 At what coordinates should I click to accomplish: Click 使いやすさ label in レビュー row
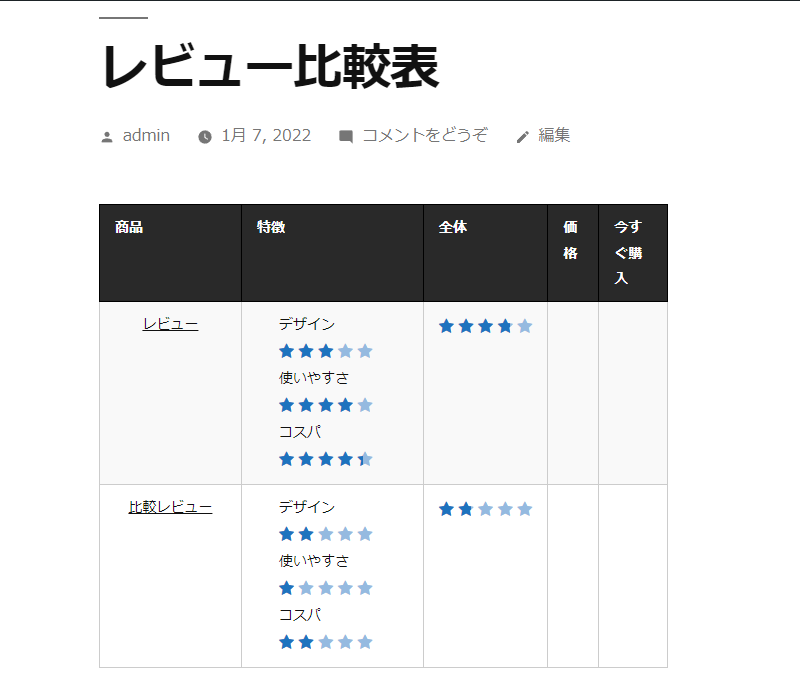(314, 378)
